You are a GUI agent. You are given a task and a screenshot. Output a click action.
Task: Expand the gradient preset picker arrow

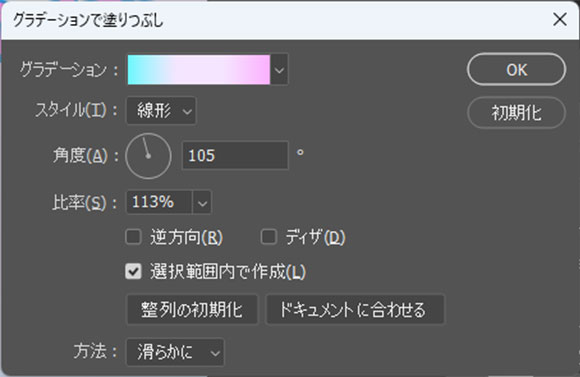[279, 70]
